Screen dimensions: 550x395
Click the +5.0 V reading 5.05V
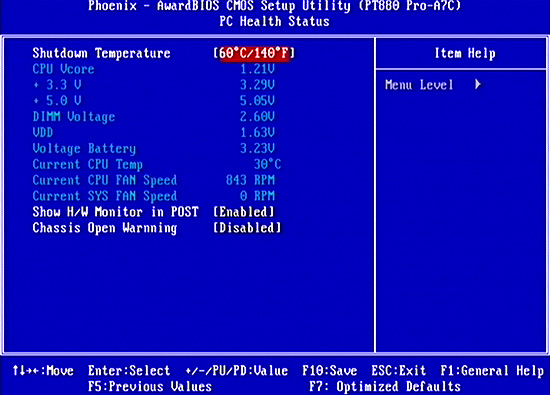[x=257, y=101]
